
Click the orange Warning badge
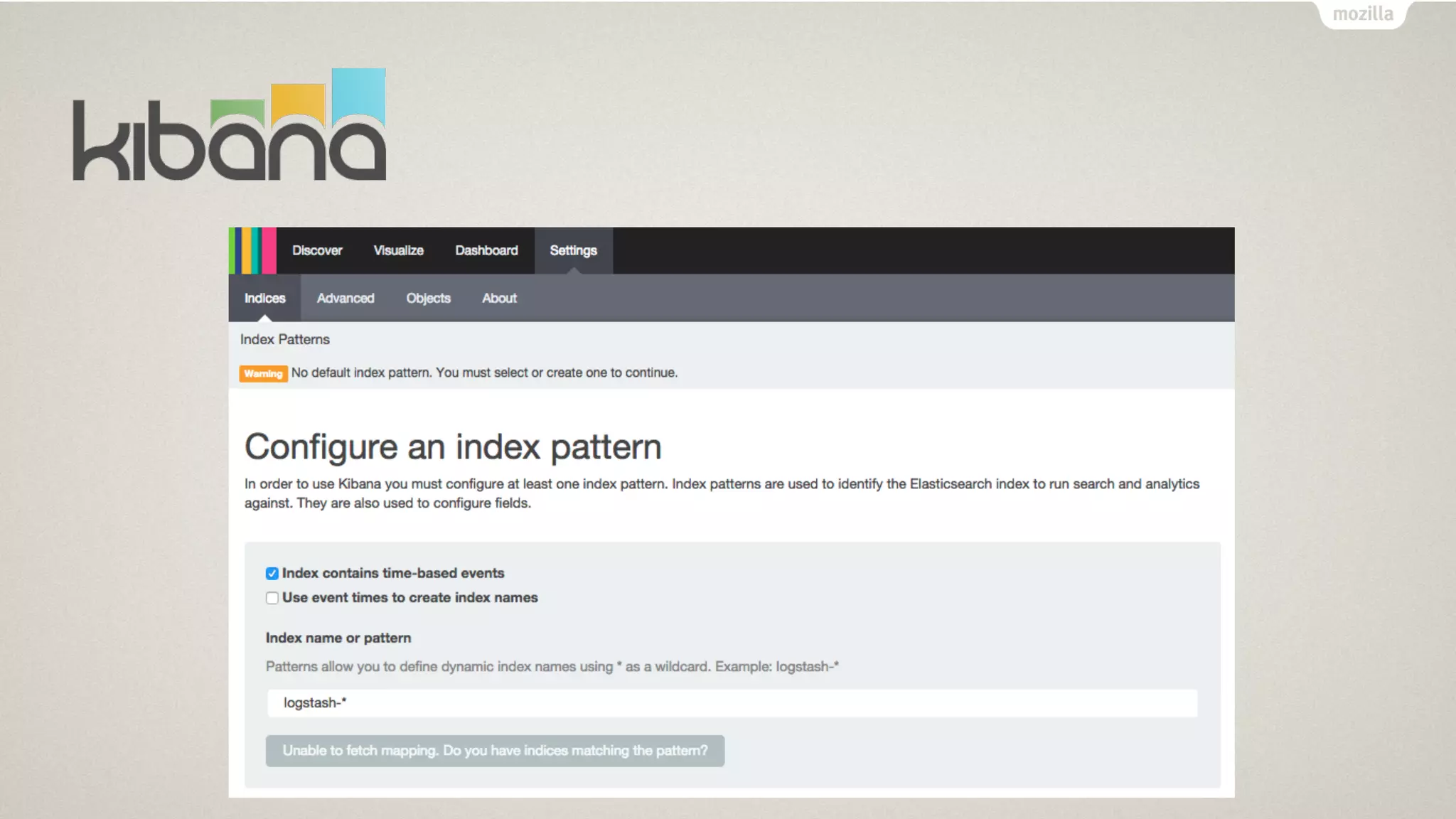263,373
